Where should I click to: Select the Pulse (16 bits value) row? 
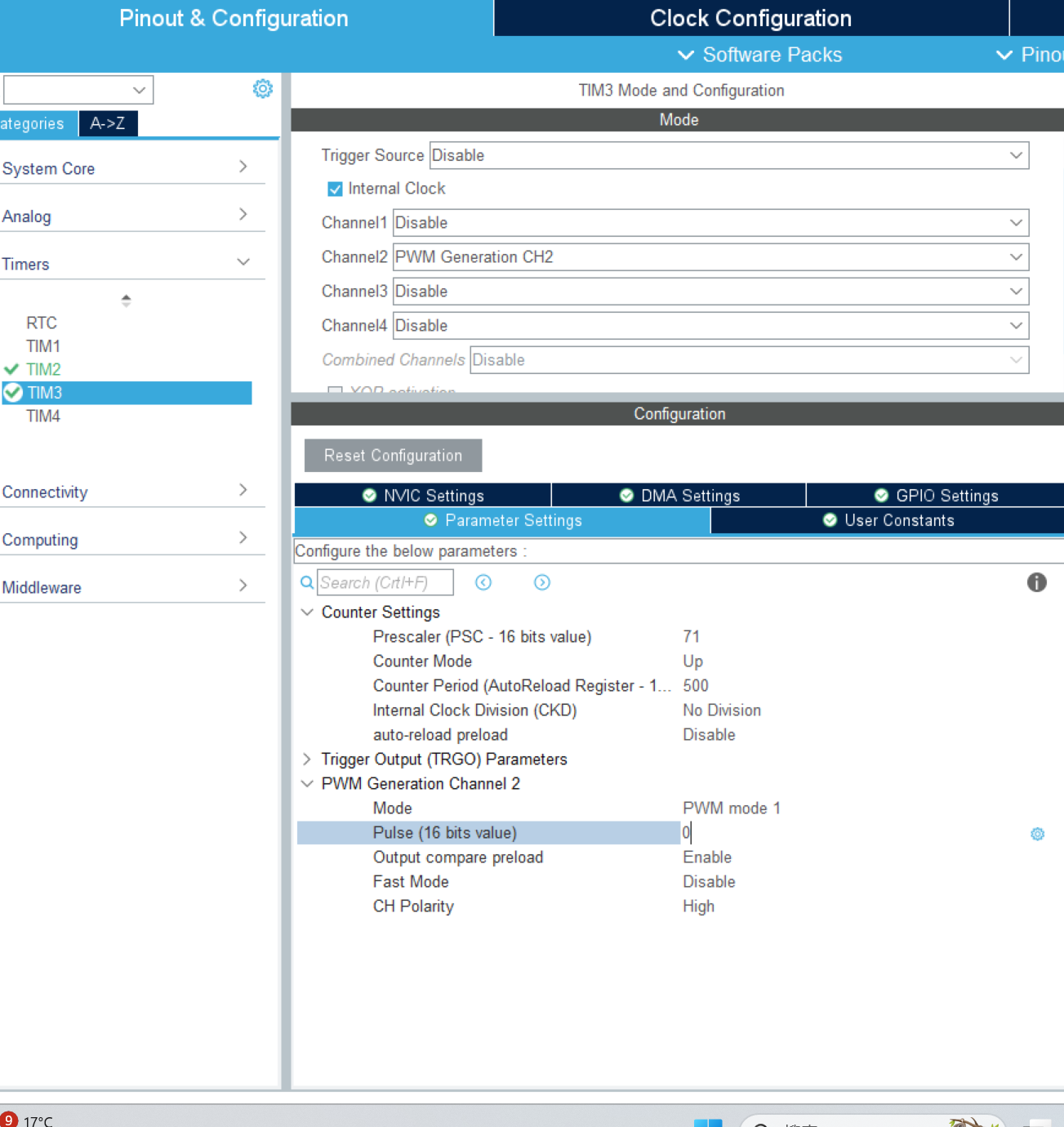488,833
